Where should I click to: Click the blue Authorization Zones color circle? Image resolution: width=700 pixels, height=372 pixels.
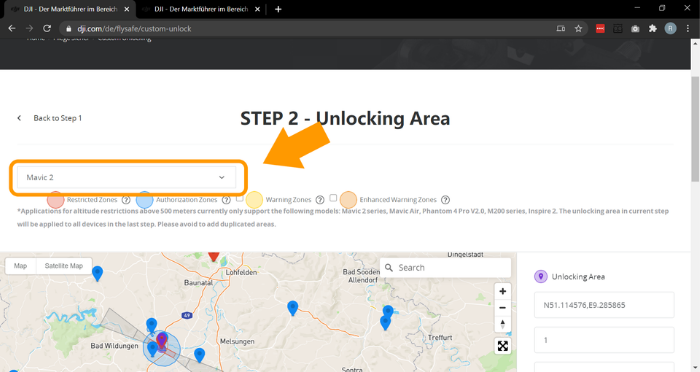[x=144, y=200]
